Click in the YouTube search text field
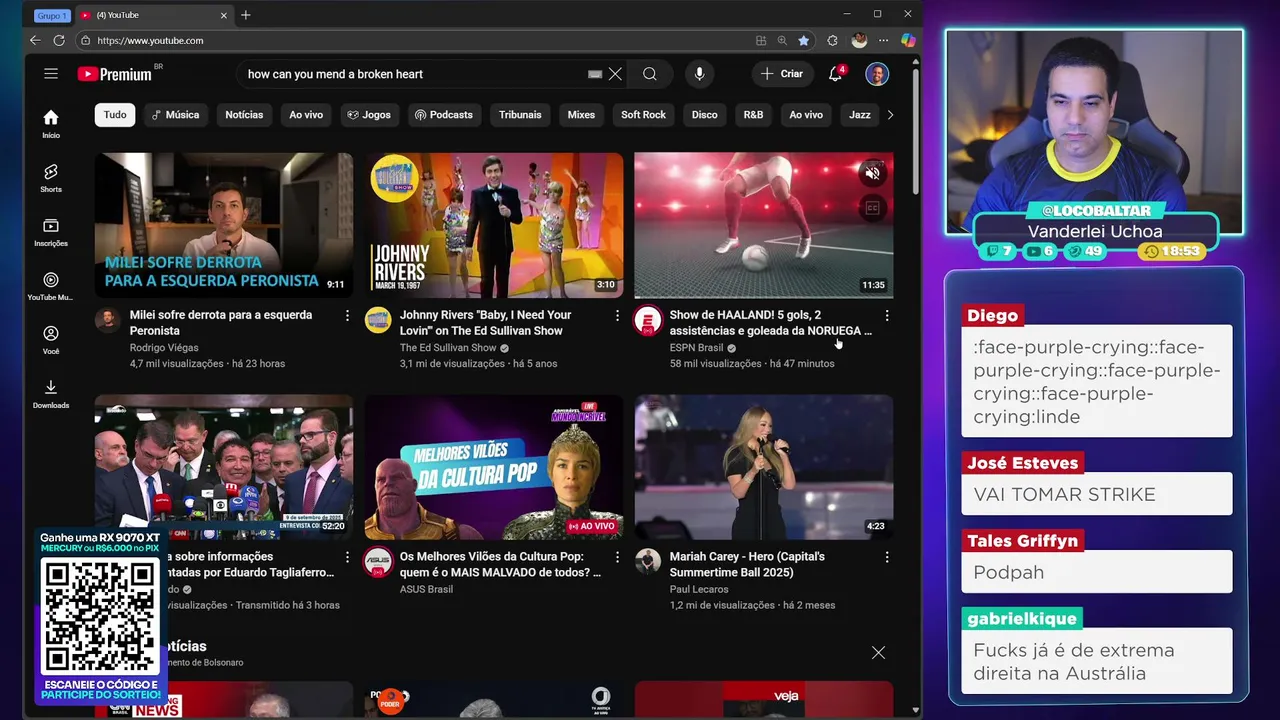The height and width of the screenshot is (720, 1280). 415,74
